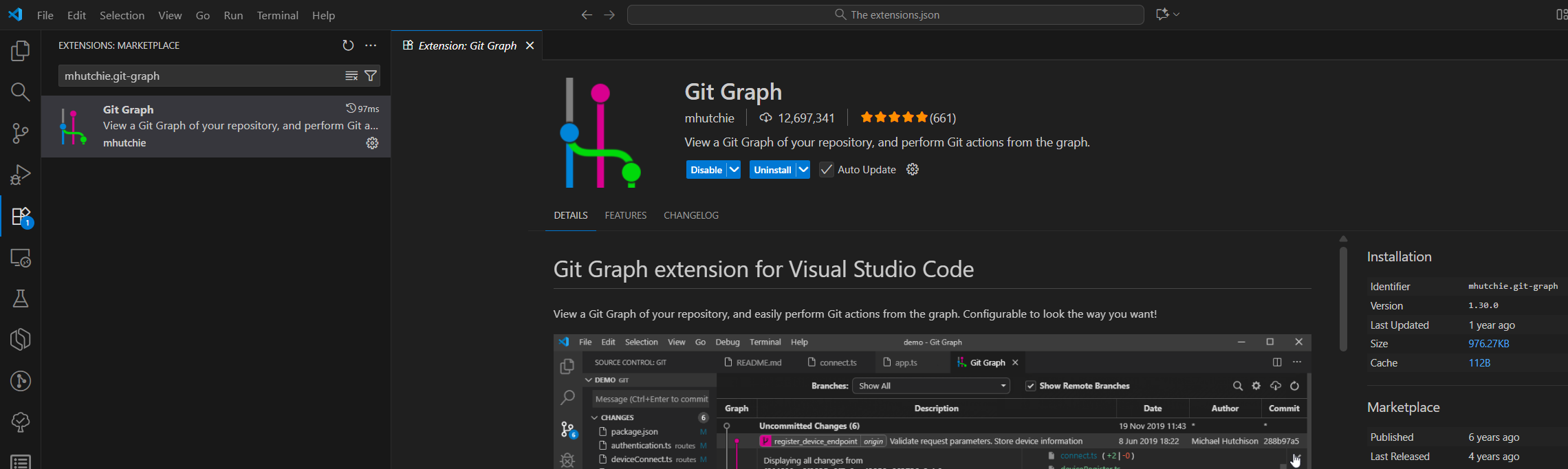Image resolution: width=1568 pixels, height=469 pixels.
Task: Click the mhutchie publisher link
Action: click(x=709, y=118)
